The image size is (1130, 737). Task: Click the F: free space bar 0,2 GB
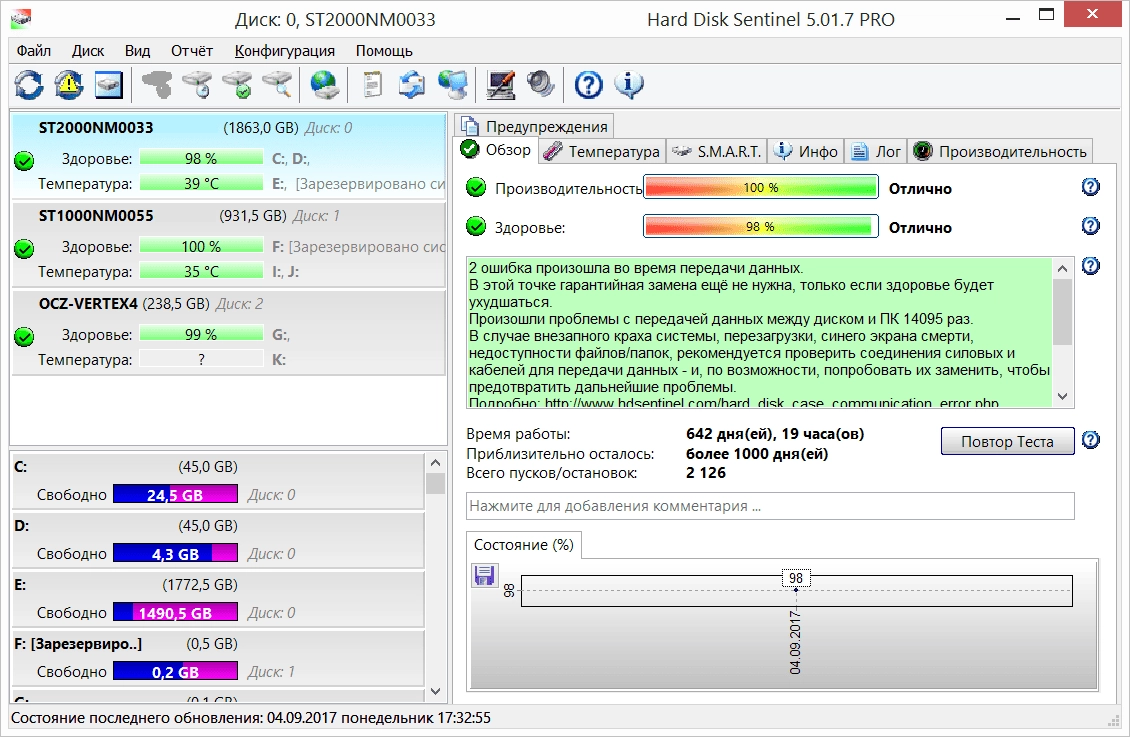point(175,671)
